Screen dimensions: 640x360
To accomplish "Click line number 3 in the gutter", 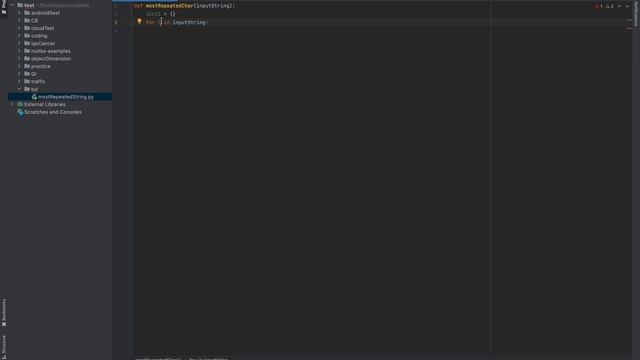I will [116, 22].
